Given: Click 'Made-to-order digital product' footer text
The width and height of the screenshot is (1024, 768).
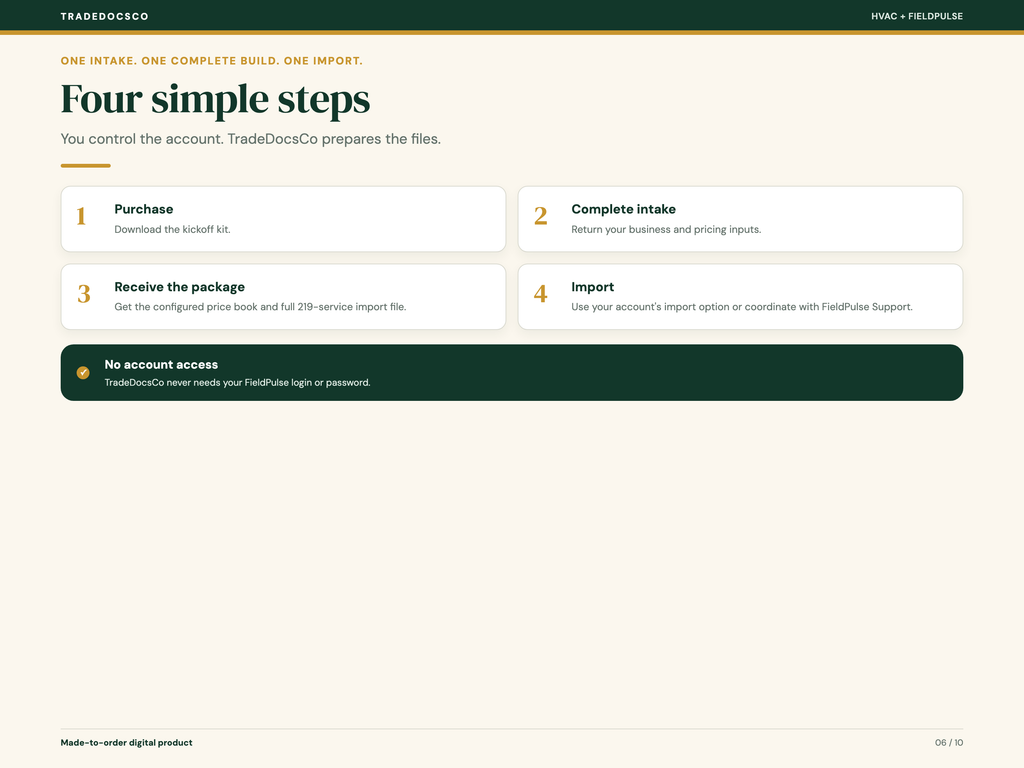Looking at the screenshot, I should pyautogui.click(x=127, y=743).
